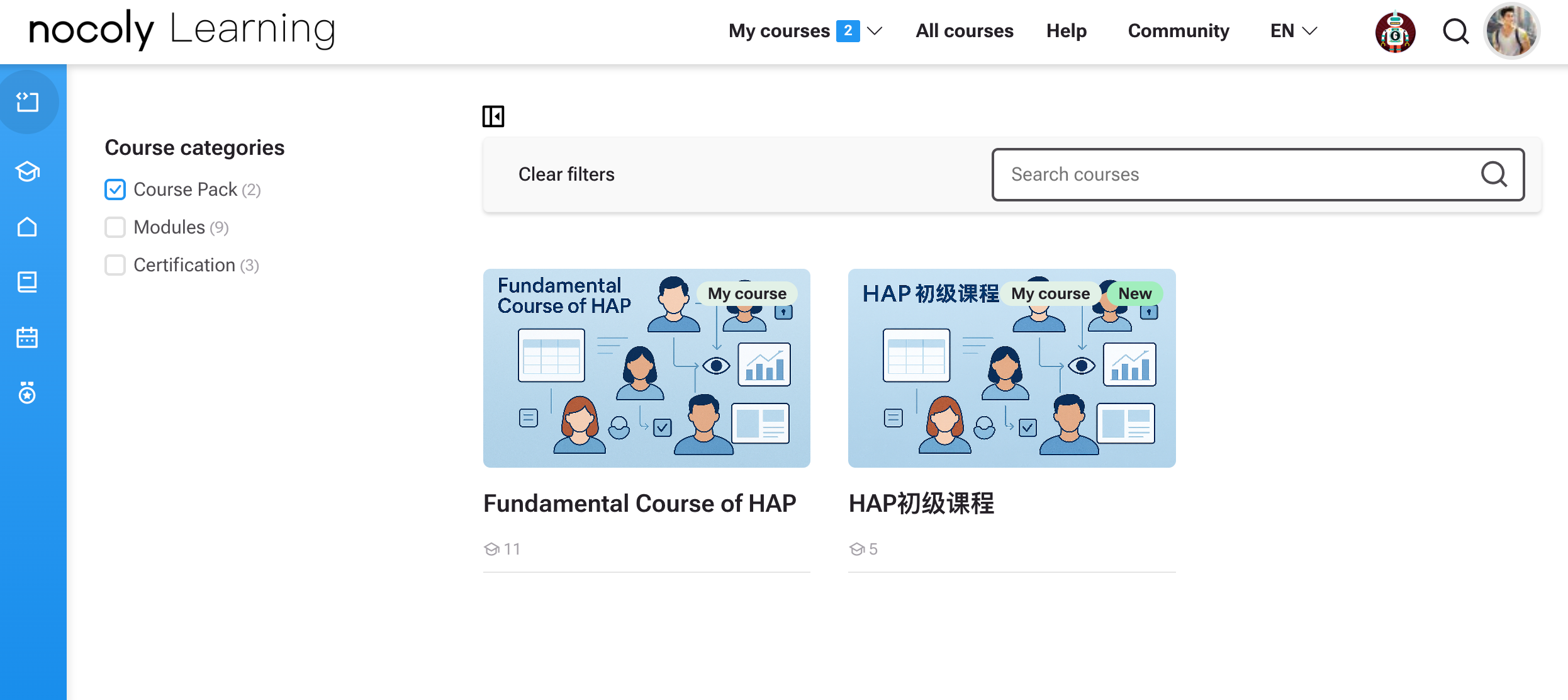This screenshot has width=1568, height=700.
Task: Click the Course Pack label text
Action: 185,189
